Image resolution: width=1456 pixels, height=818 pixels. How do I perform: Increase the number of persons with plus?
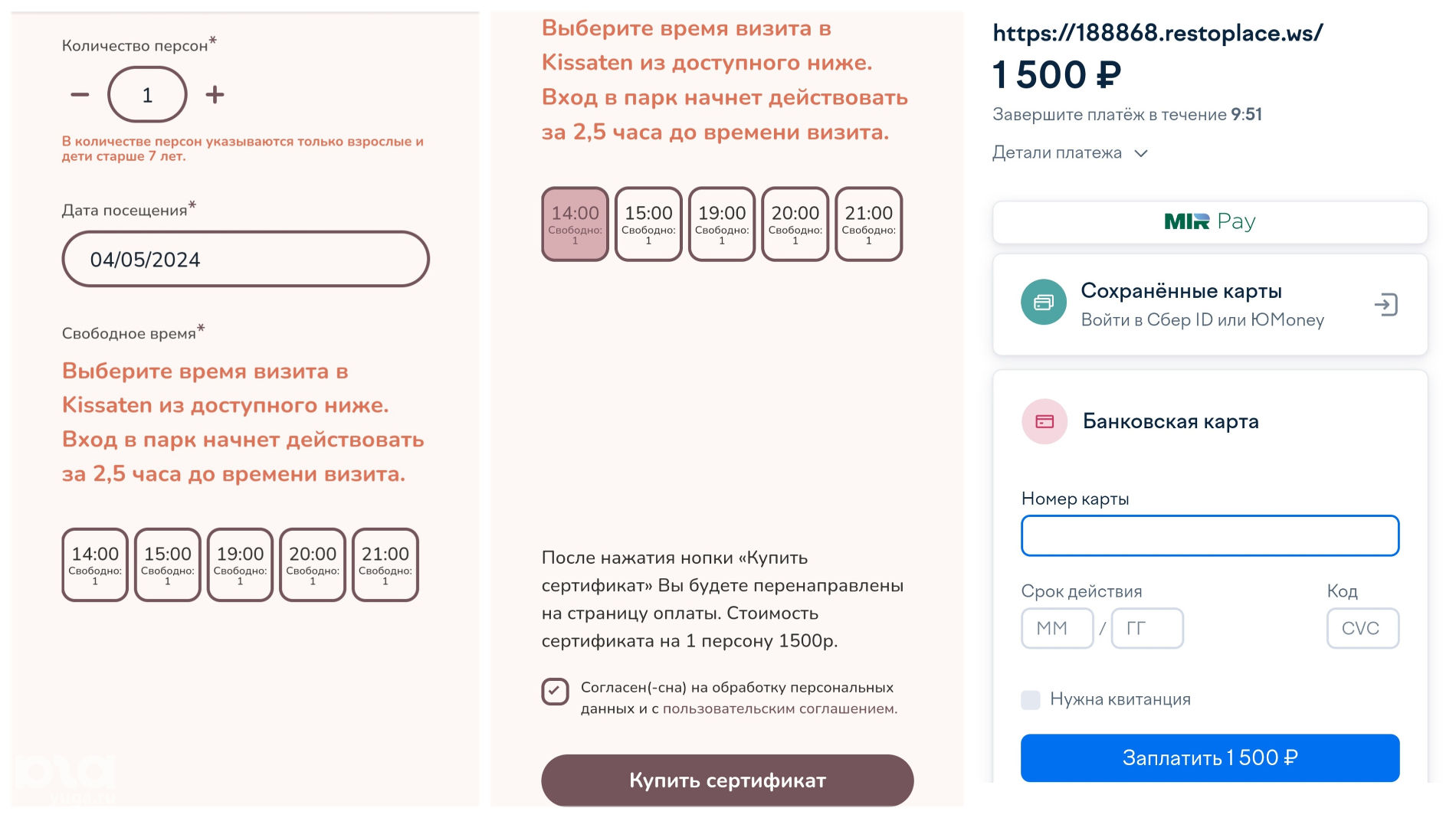click(215, 95)
